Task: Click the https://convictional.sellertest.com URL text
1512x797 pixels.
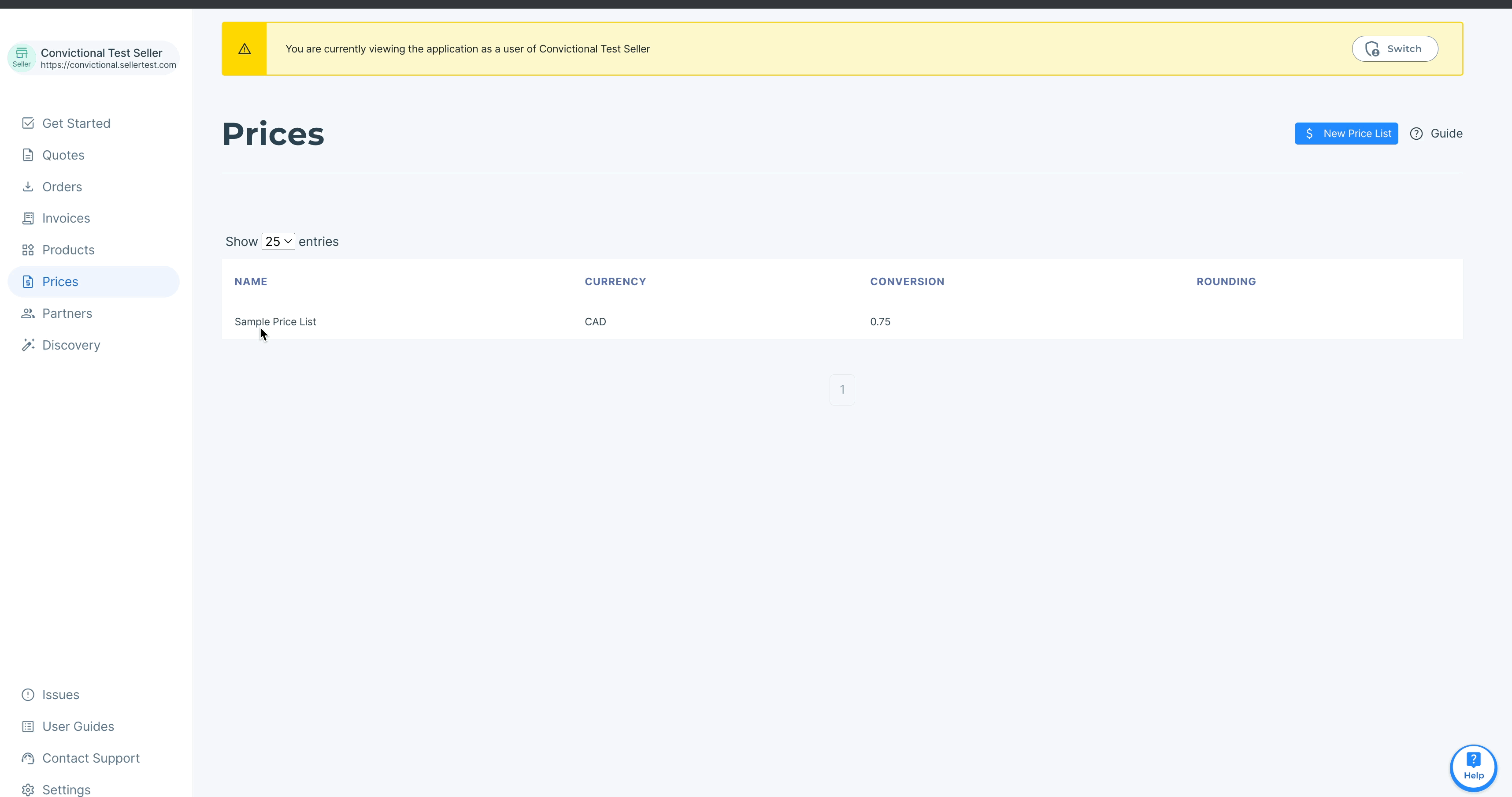Action: click(x=108, y=65)
